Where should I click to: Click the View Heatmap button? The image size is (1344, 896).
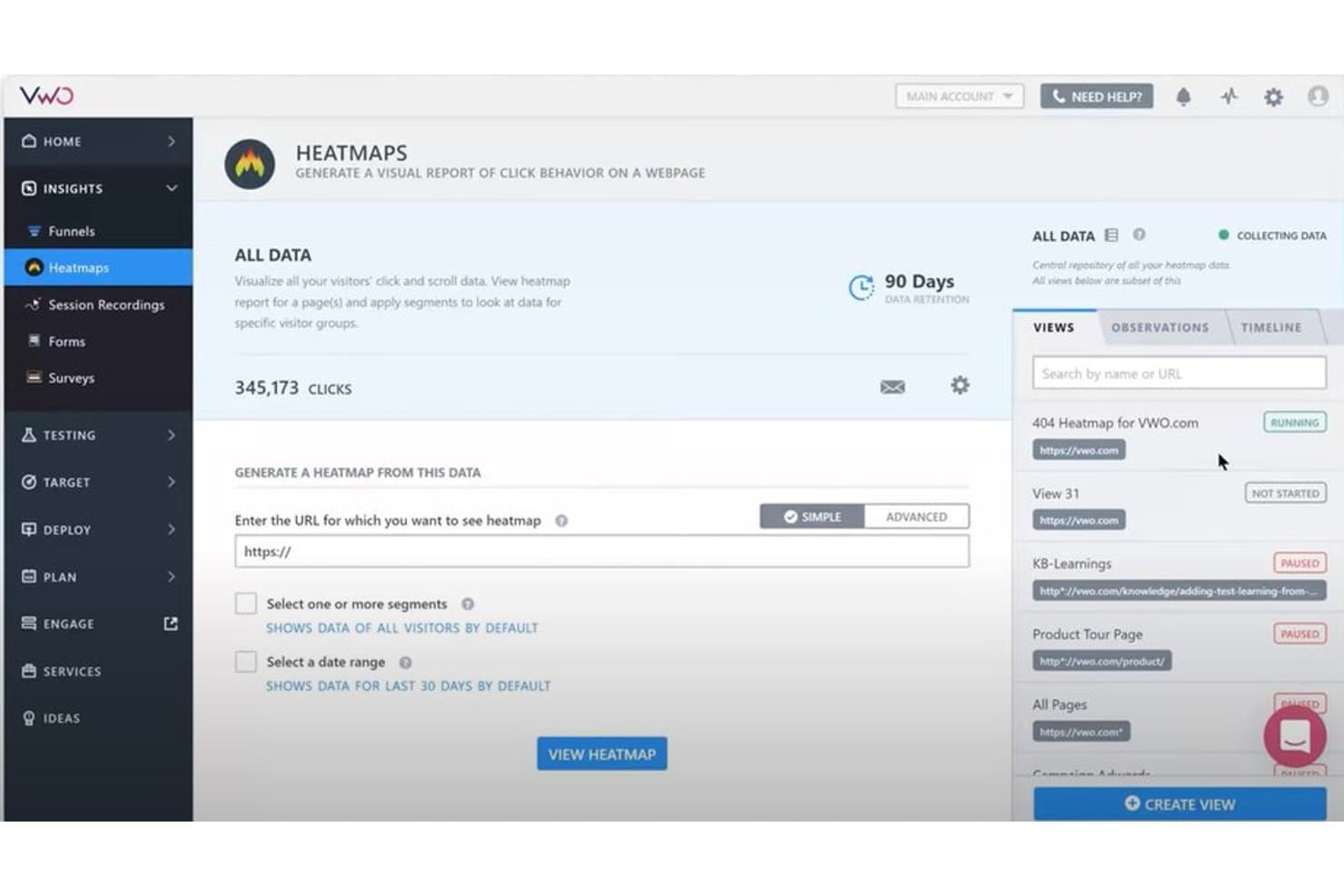click(602, 753)
